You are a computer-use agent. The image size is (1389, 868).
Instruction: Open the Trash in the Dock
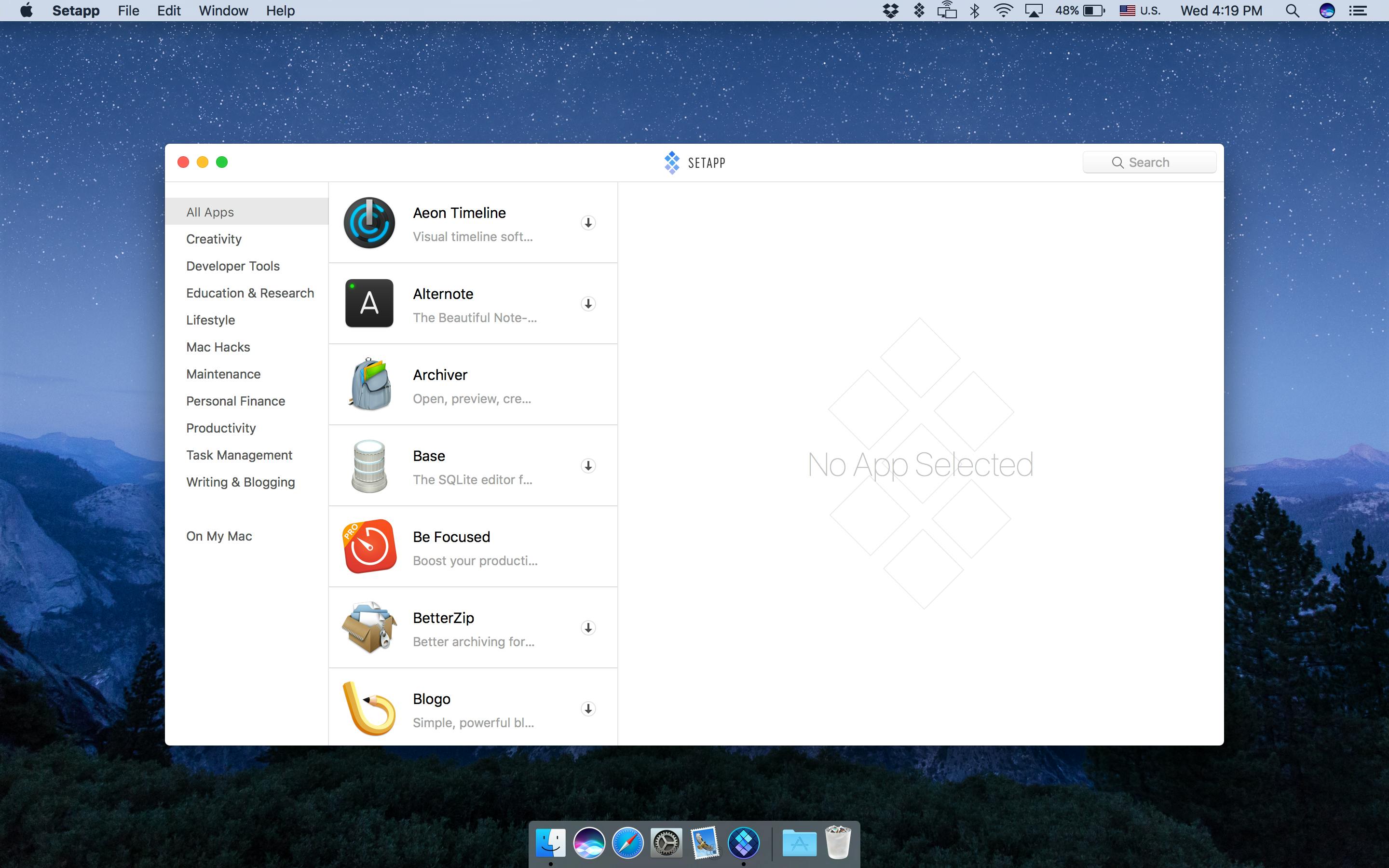(838, 842)
